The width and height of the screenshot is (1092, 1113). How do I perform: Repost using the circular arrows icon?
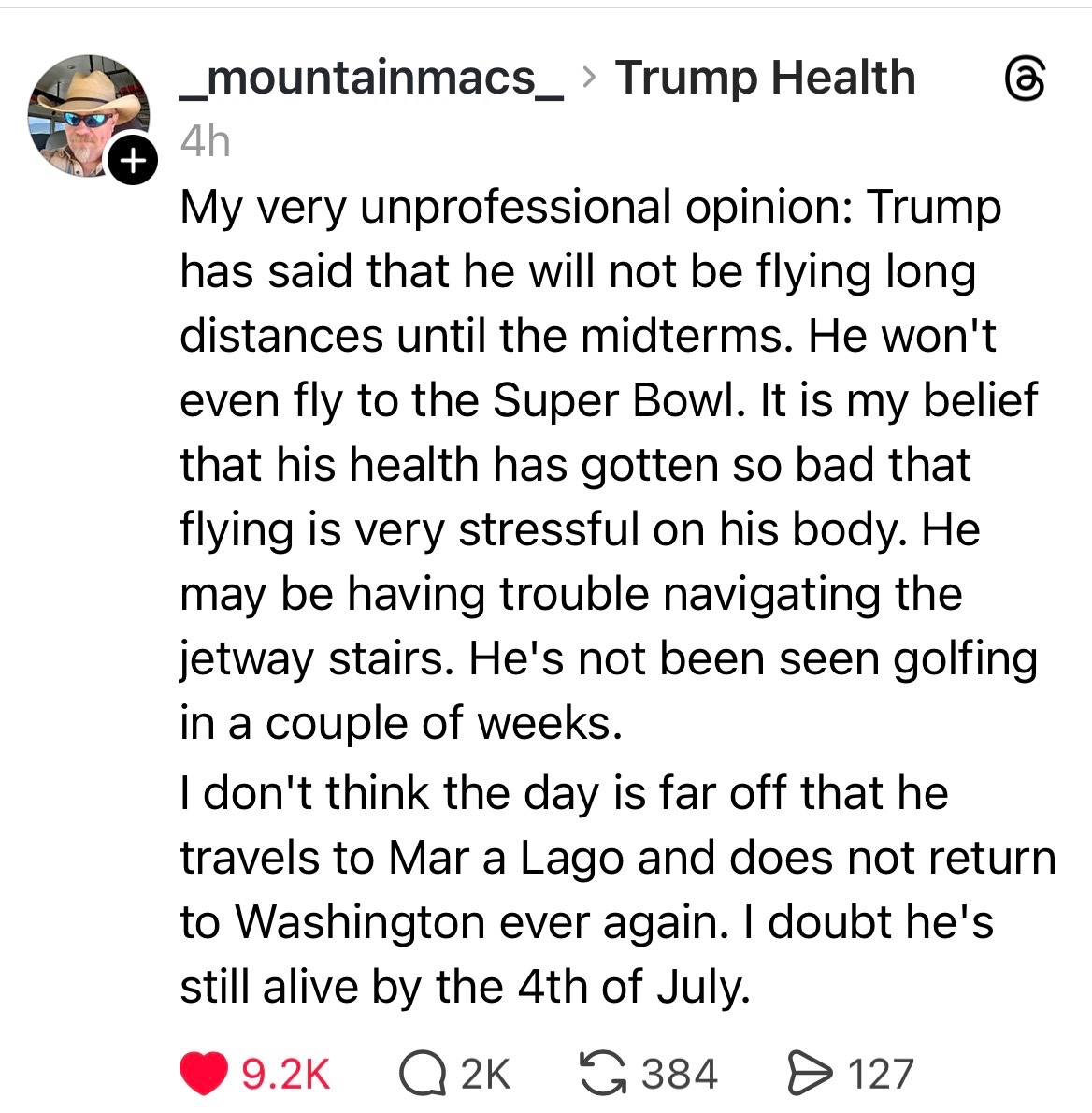603,1073
